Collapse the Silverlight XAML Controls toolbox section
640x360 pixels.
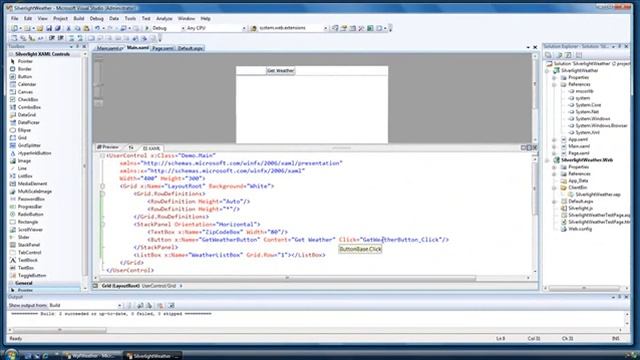(x=11, y=54)
